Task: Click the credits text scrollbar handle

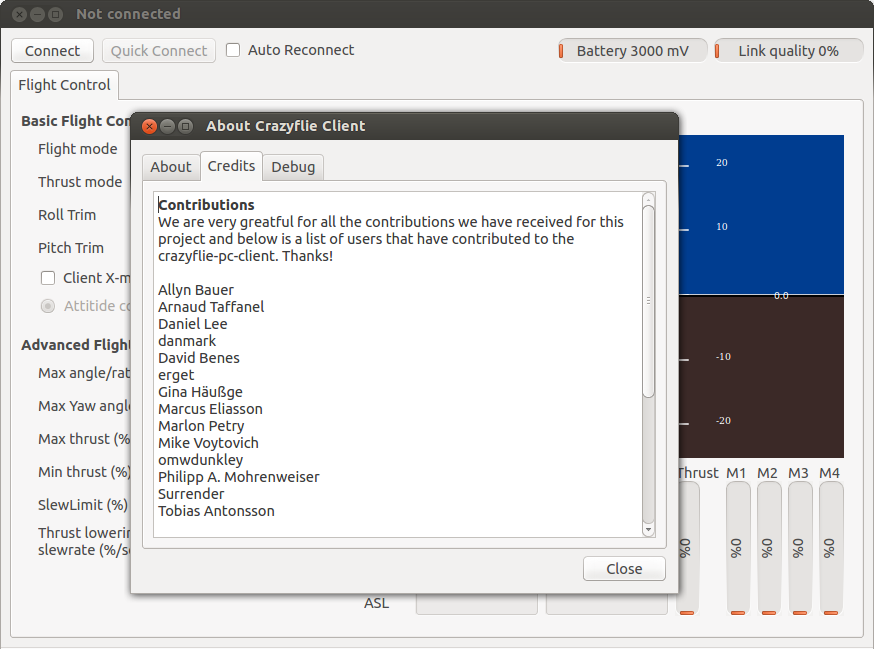Action: [x=648, y=301]
